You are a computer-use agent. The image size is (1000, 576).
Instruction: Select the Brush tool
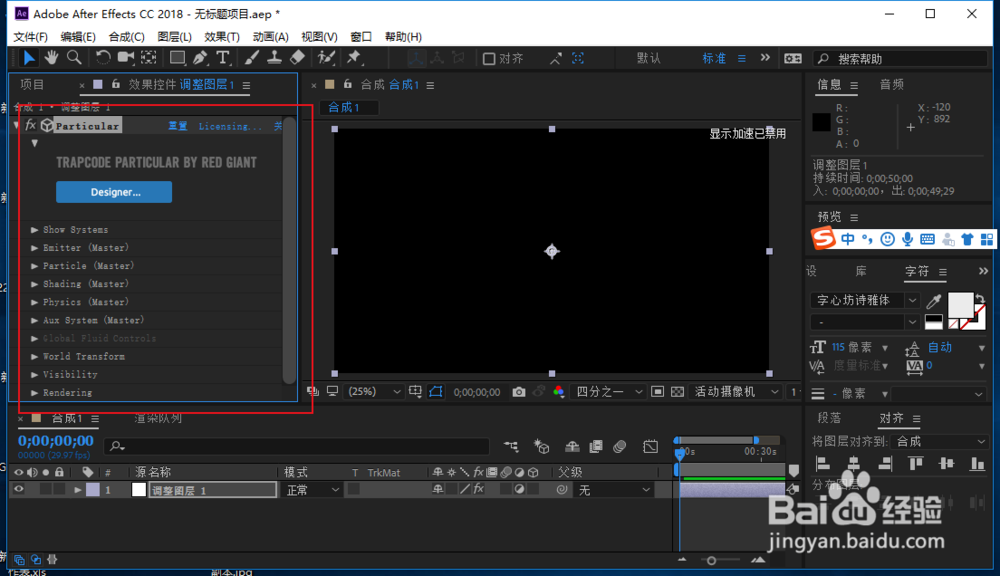point(251,58)
